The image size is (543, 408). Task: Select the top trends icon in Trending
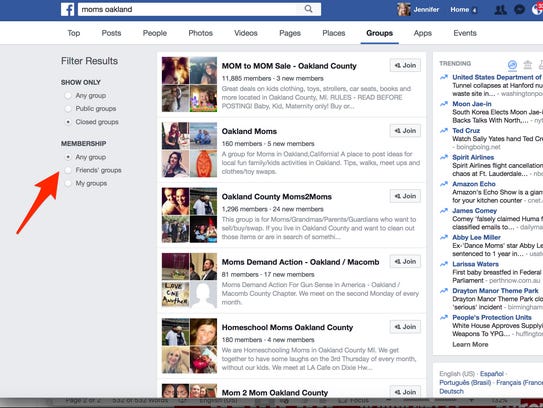click(x=512, y=64)
